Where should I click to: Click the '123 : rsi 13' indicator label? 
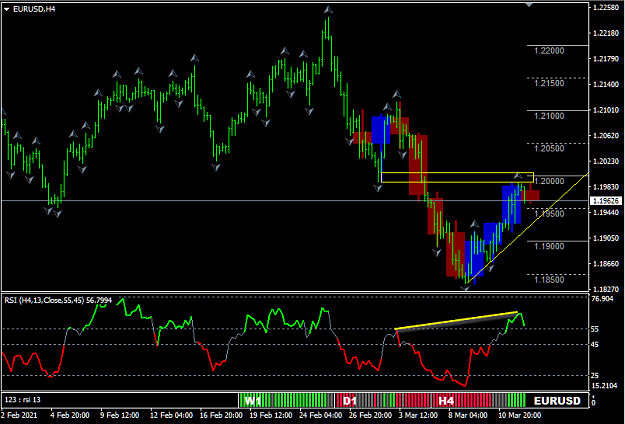point(22,400)
